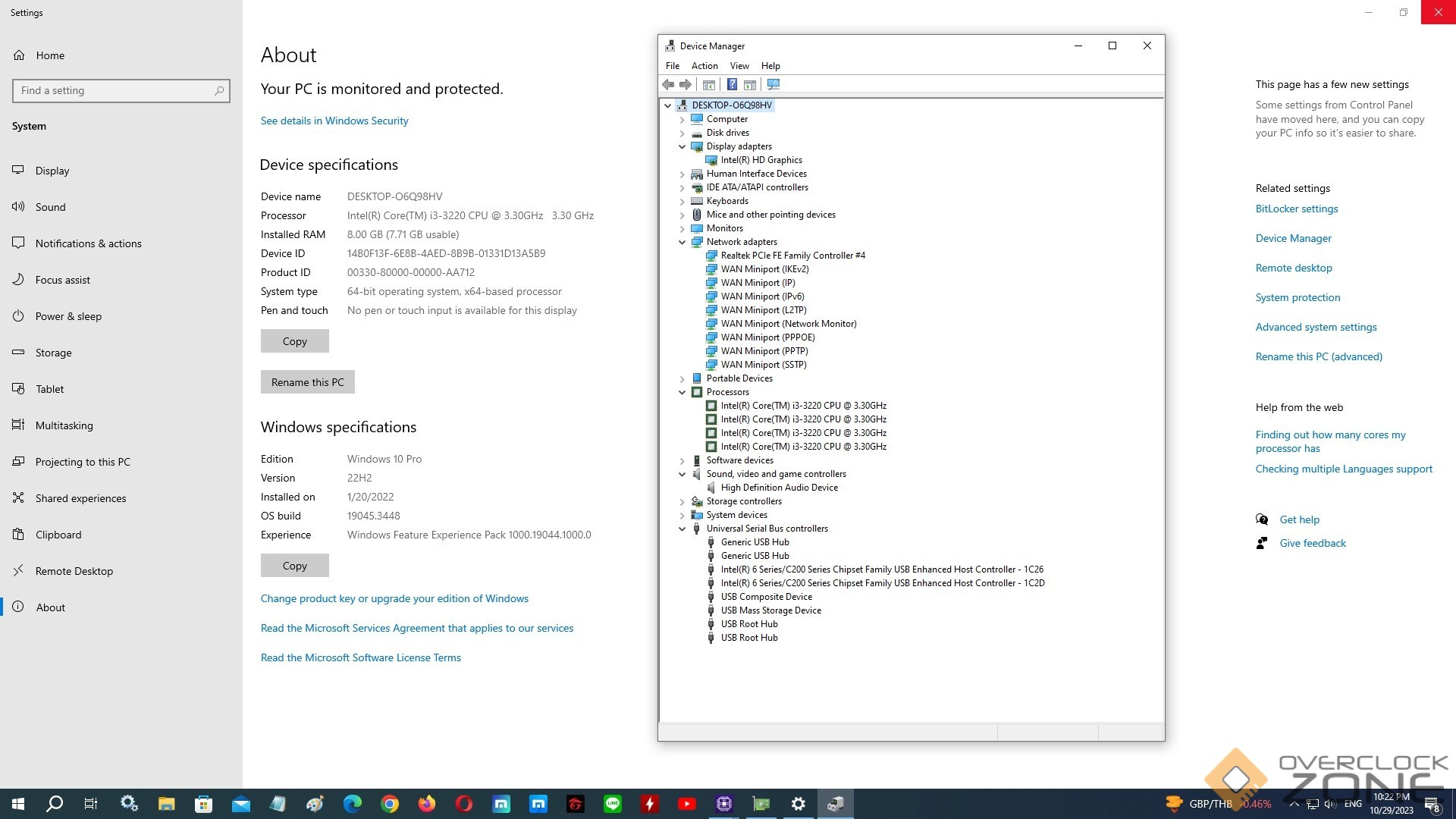Open the View menu in Device Manager
The width and height of the screenshot is (1456, 819).
pos(739,66)
